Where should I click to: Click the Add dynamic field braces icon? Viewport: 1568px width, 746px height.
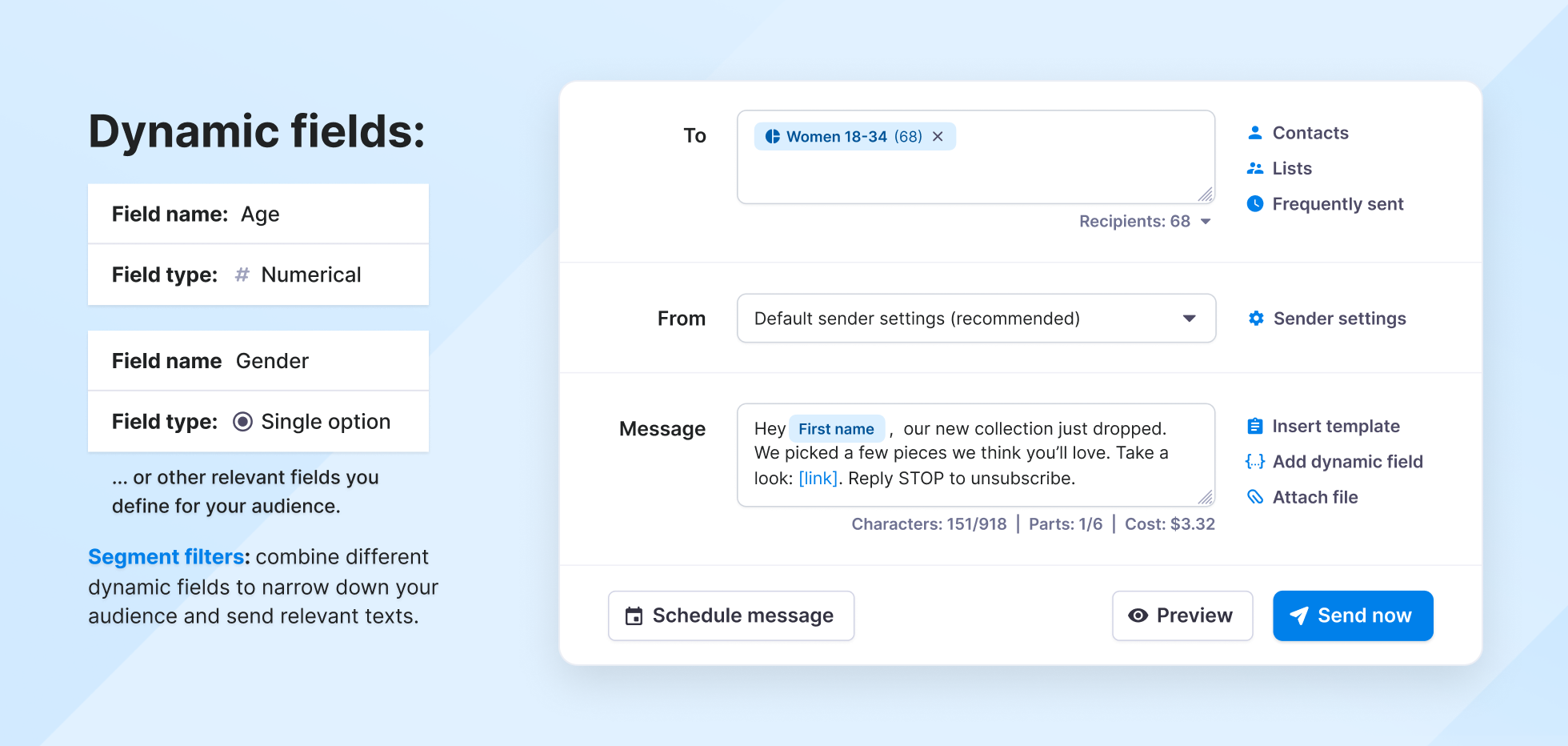pos(1255,462)
